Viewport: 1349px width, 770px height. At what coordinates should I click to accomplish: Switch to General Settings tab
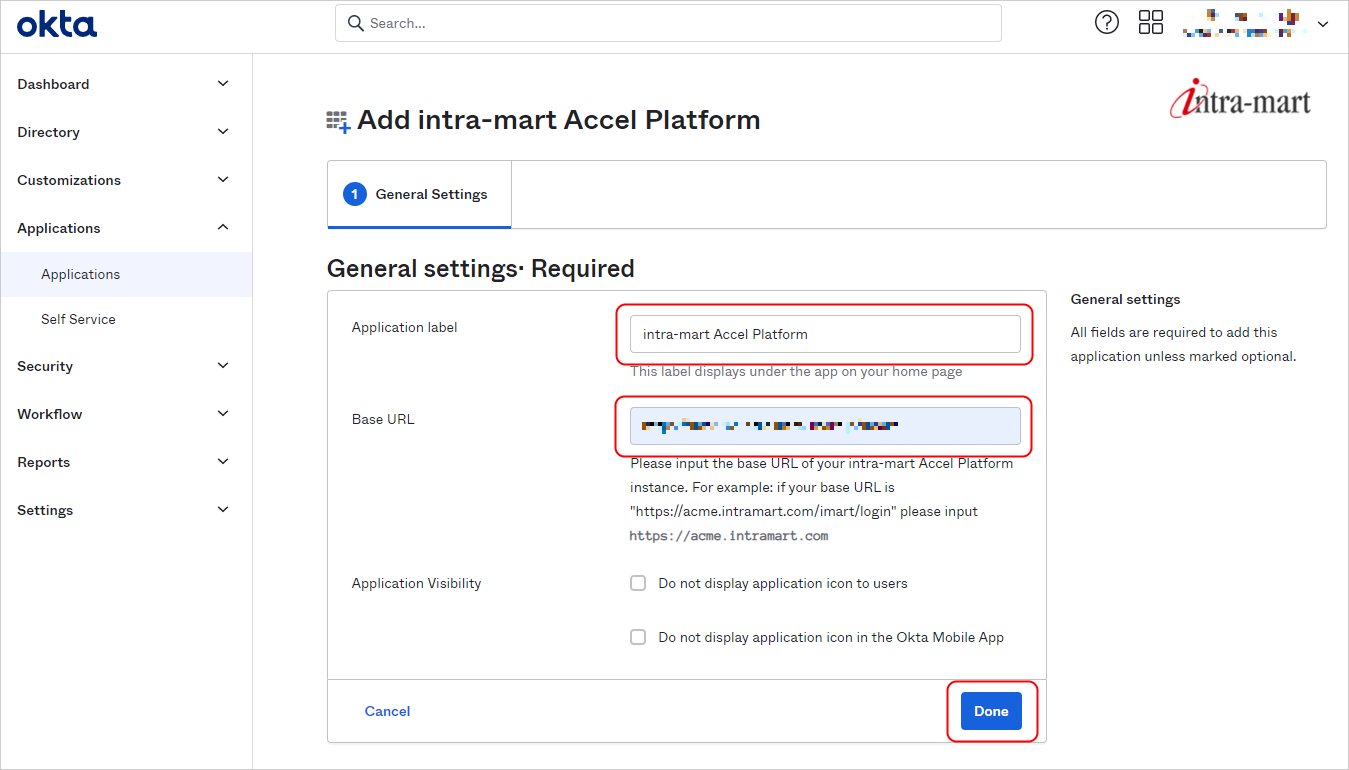[x=431, y=194]
